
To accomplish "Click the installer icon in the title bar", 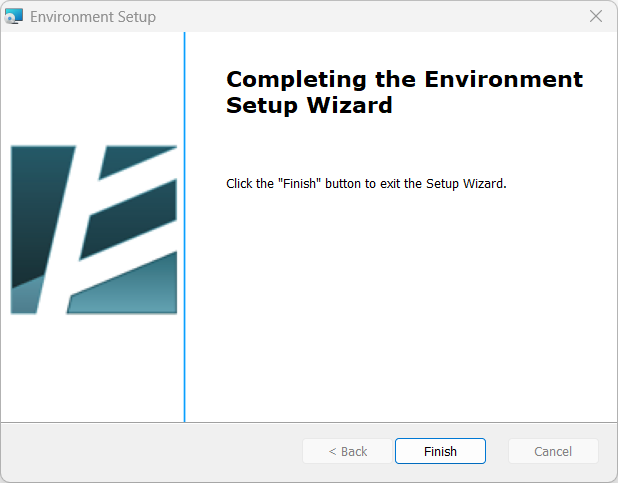I will tap(13, 17).
